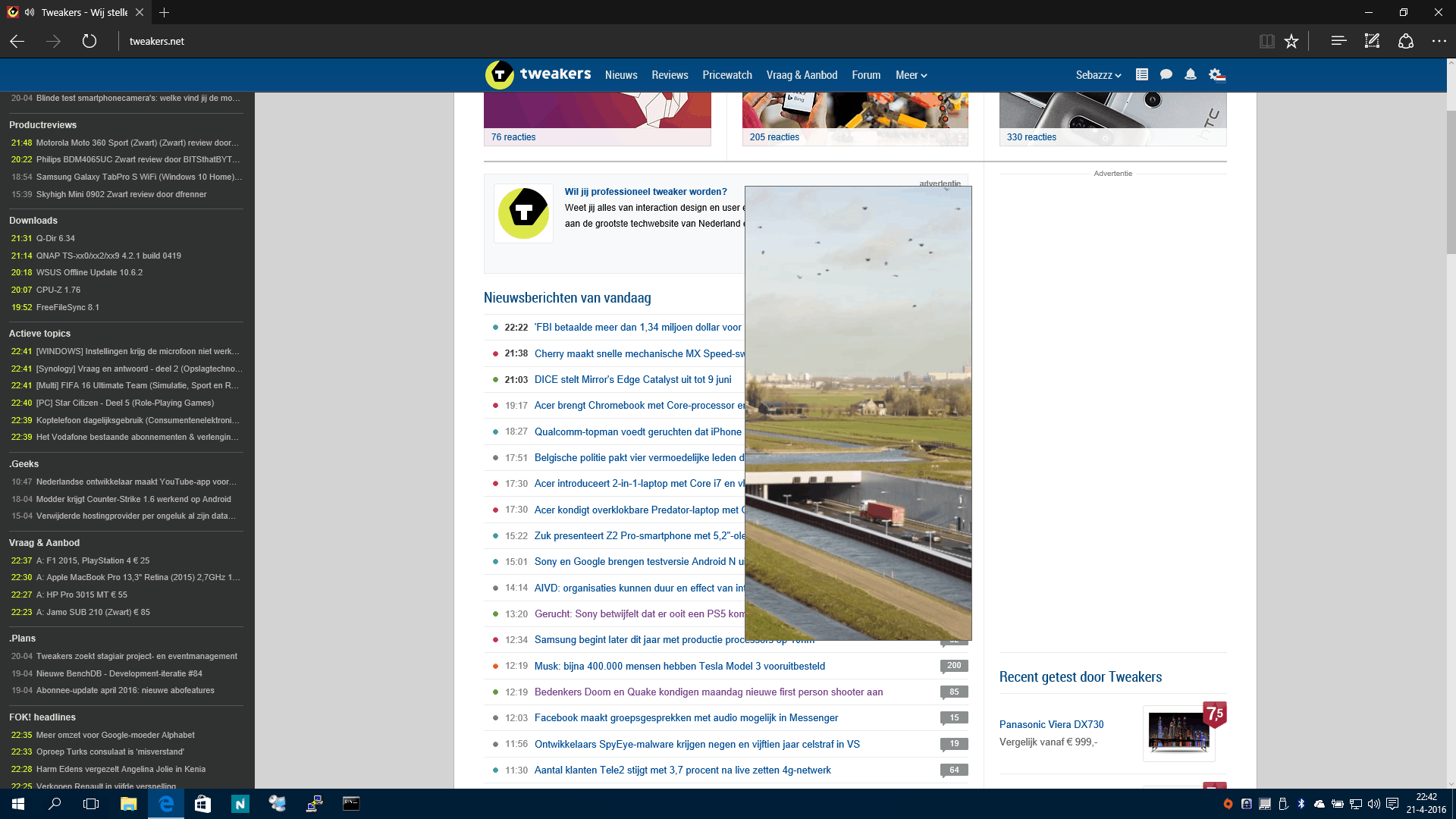1456x819 pixels.
Task: Open the Edge More actions menu
Action: 1439,41
